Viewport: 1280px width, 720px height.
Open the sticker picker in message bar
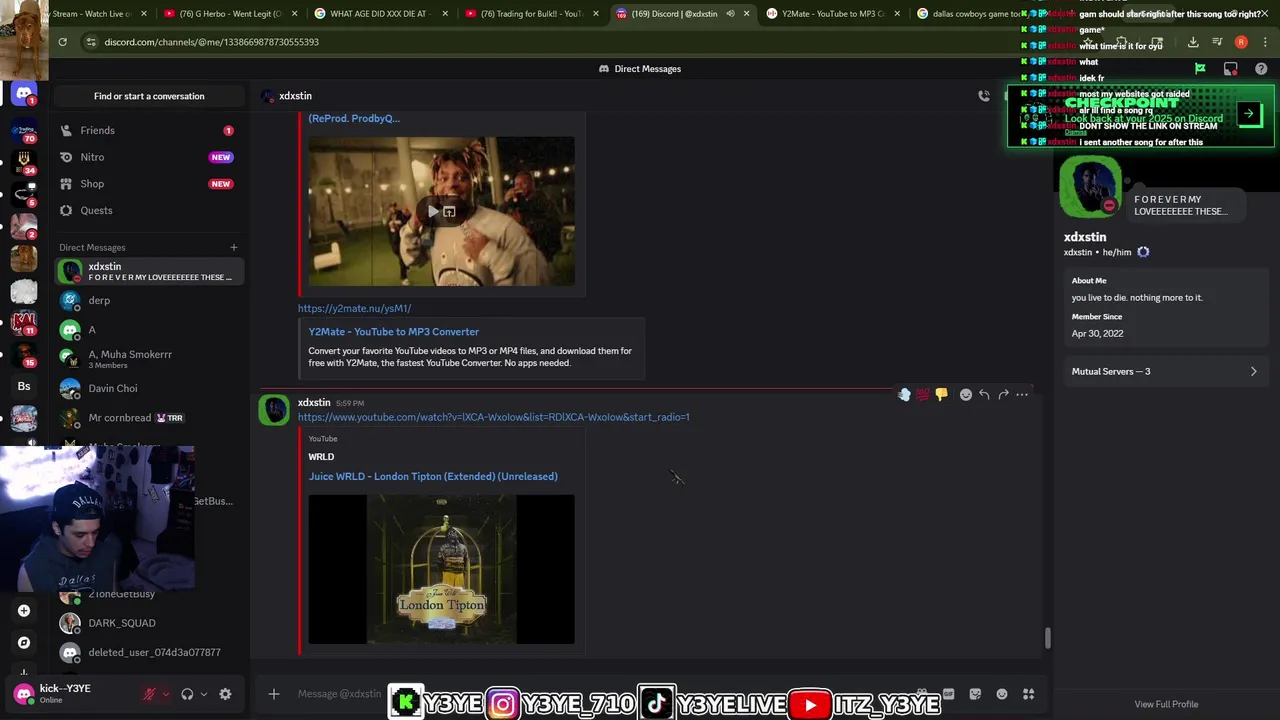click(x=975, y=694)
